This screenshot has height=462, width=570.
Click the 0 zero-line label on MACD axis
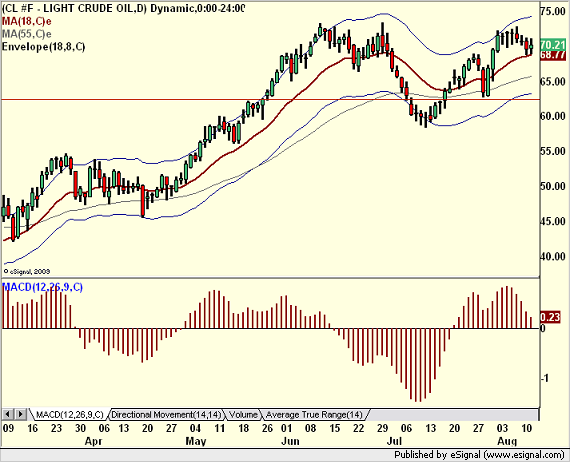coord(543,329)
